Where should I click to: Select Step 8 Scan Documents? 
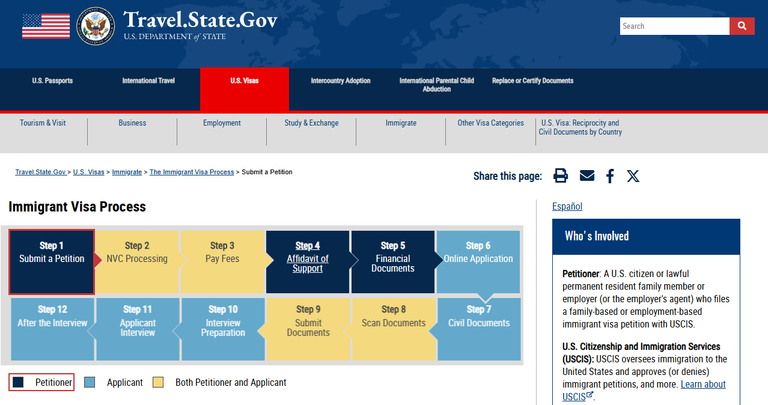tap(394, 329)
